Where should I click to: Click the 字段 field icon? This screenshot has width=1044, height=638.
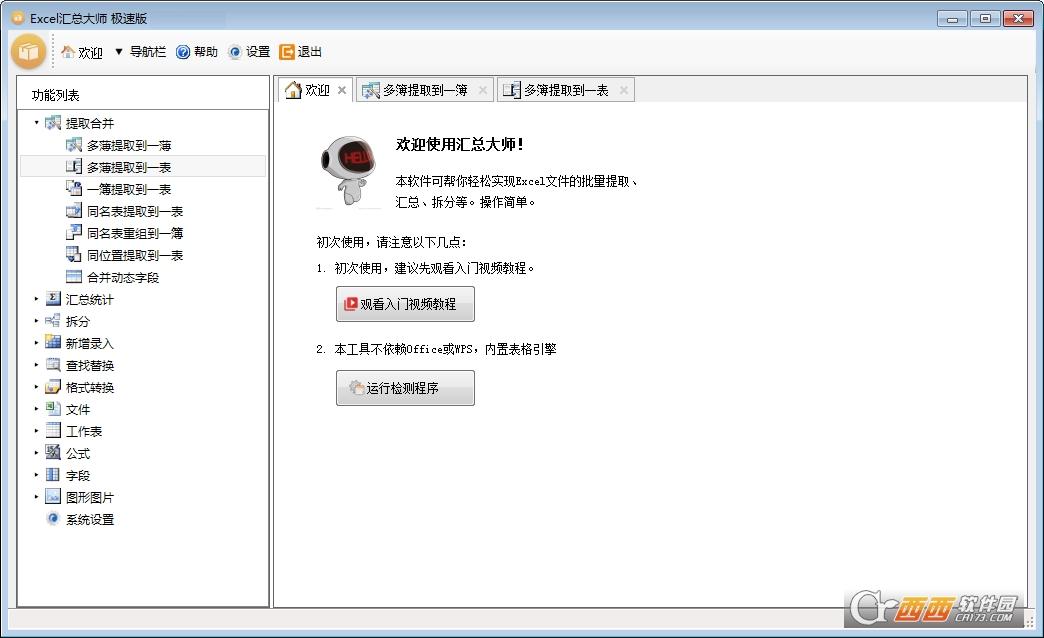pyautogui.click(x=53, y=474)
